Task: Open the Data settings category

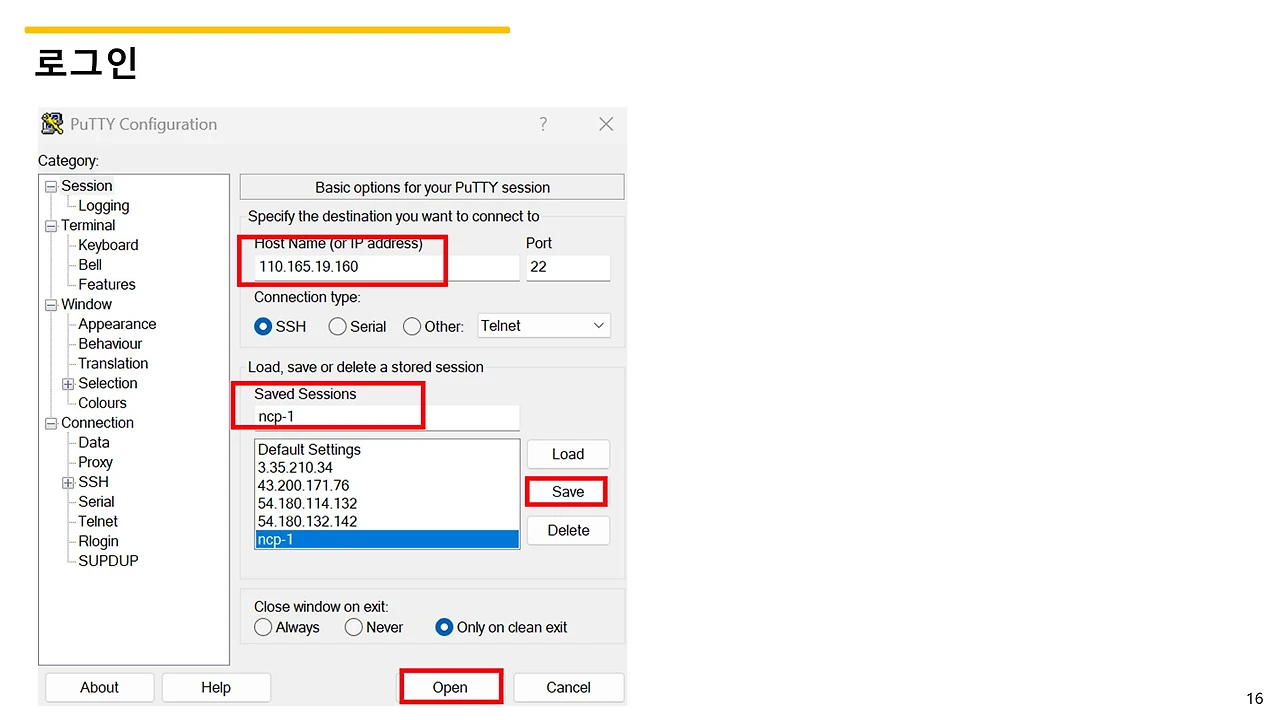Action: click(x=94, y=443)
